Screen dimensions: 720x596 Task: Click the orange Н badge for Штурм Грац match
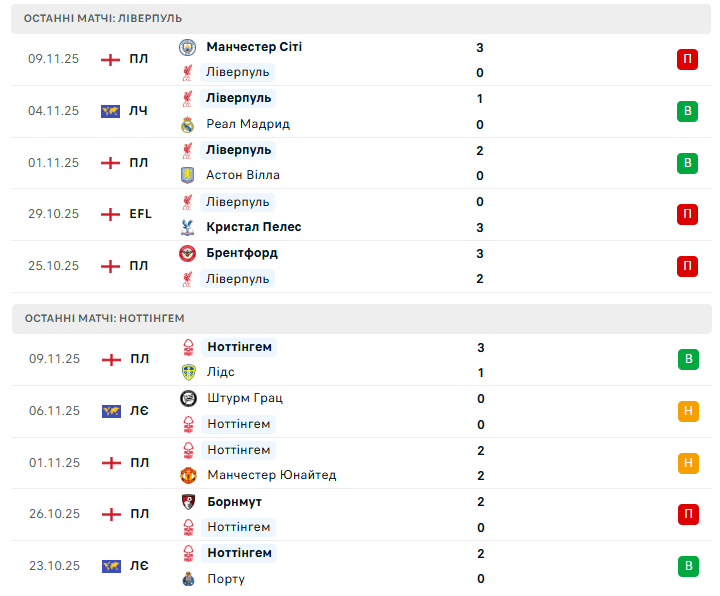[x=687, y=411]
